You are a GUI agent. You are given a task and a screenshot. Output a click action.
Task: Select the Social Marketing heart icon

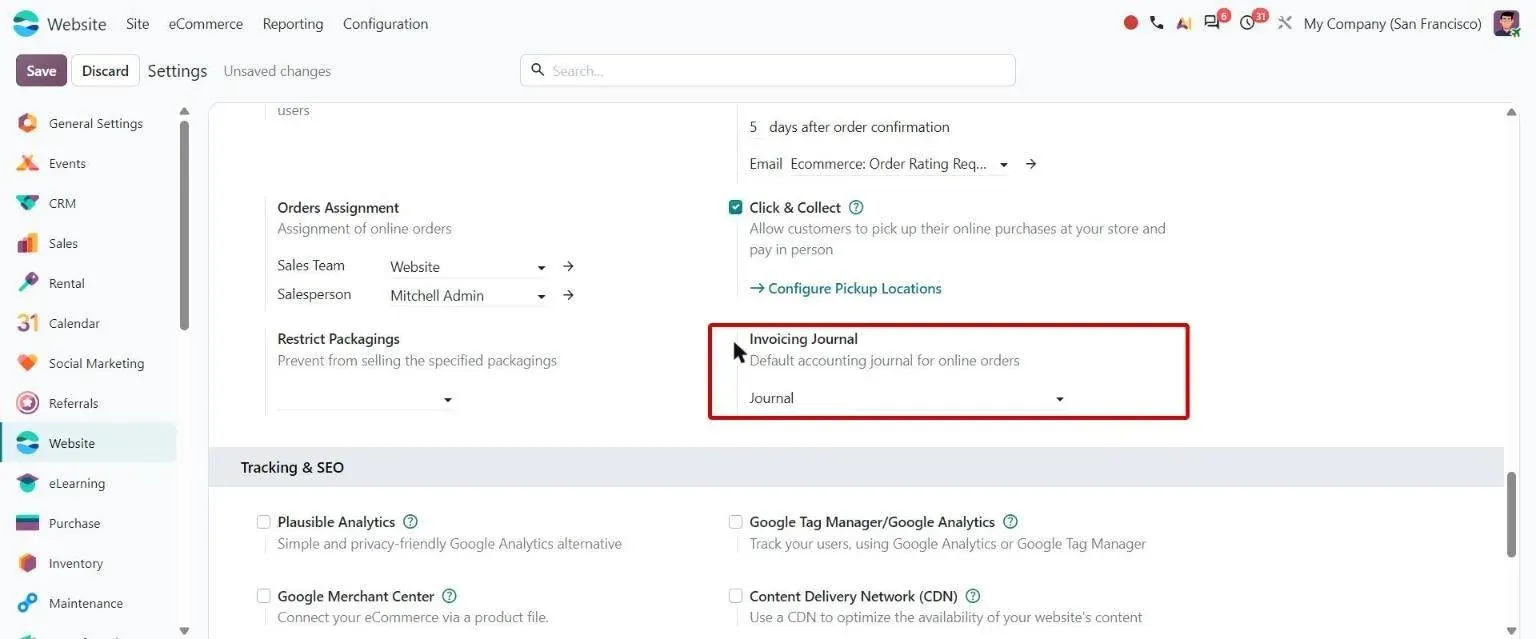(28, 363)
